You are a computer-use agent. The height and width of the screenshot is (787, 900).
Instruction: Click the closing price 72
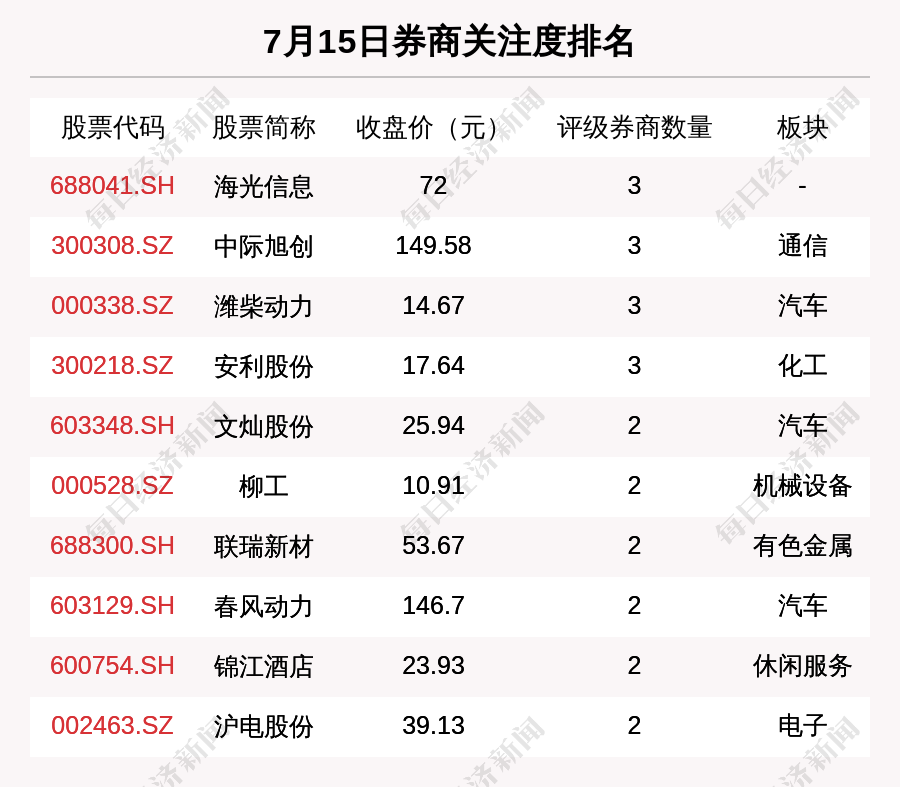(x=433, y=186)
